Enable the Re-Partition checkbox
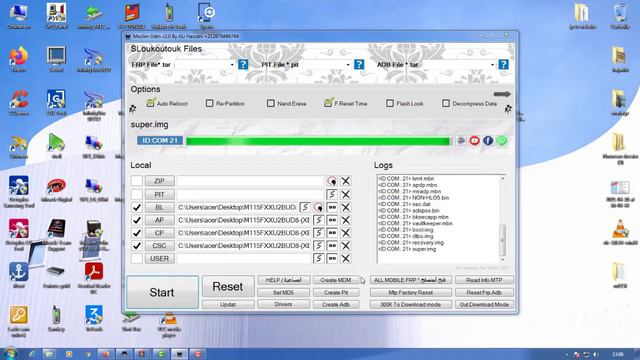Screen dimensions: 640x360 [x=209, y=103]
